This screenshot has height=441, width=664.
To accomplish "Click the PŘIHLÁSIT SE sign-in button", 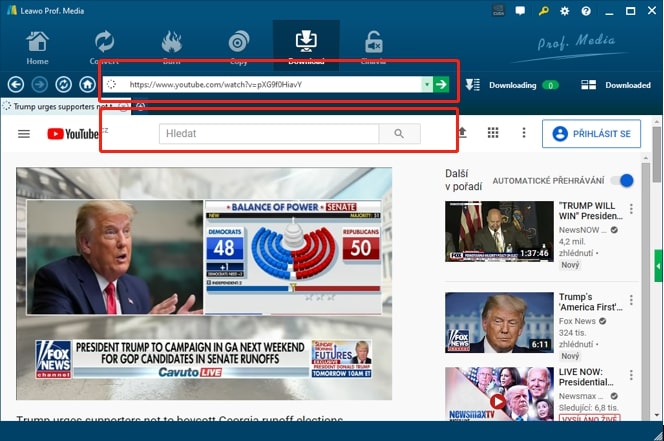I will coord(591,134).
